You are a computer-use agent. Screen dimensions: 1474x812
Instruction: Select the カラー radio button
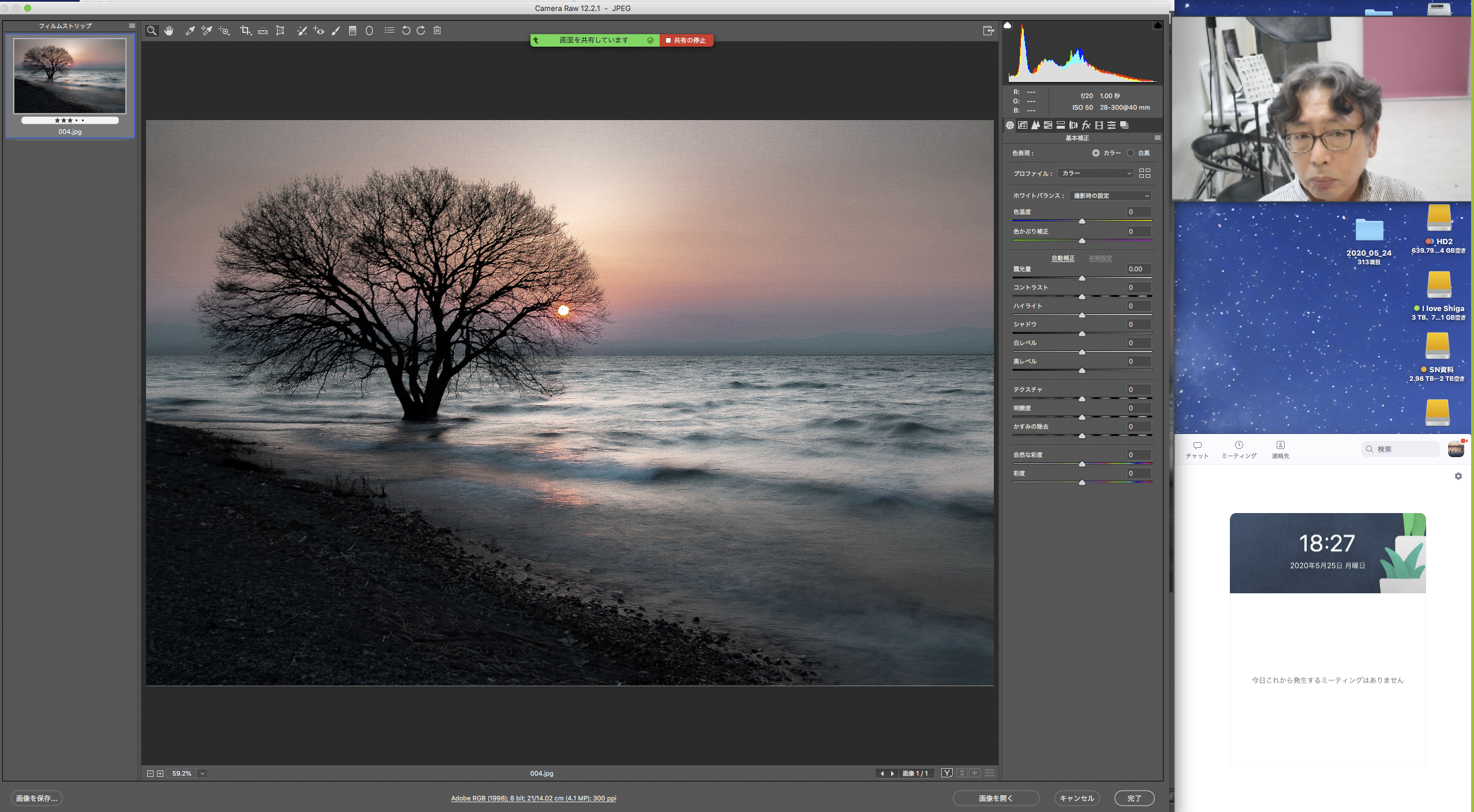coord(1095,153)
